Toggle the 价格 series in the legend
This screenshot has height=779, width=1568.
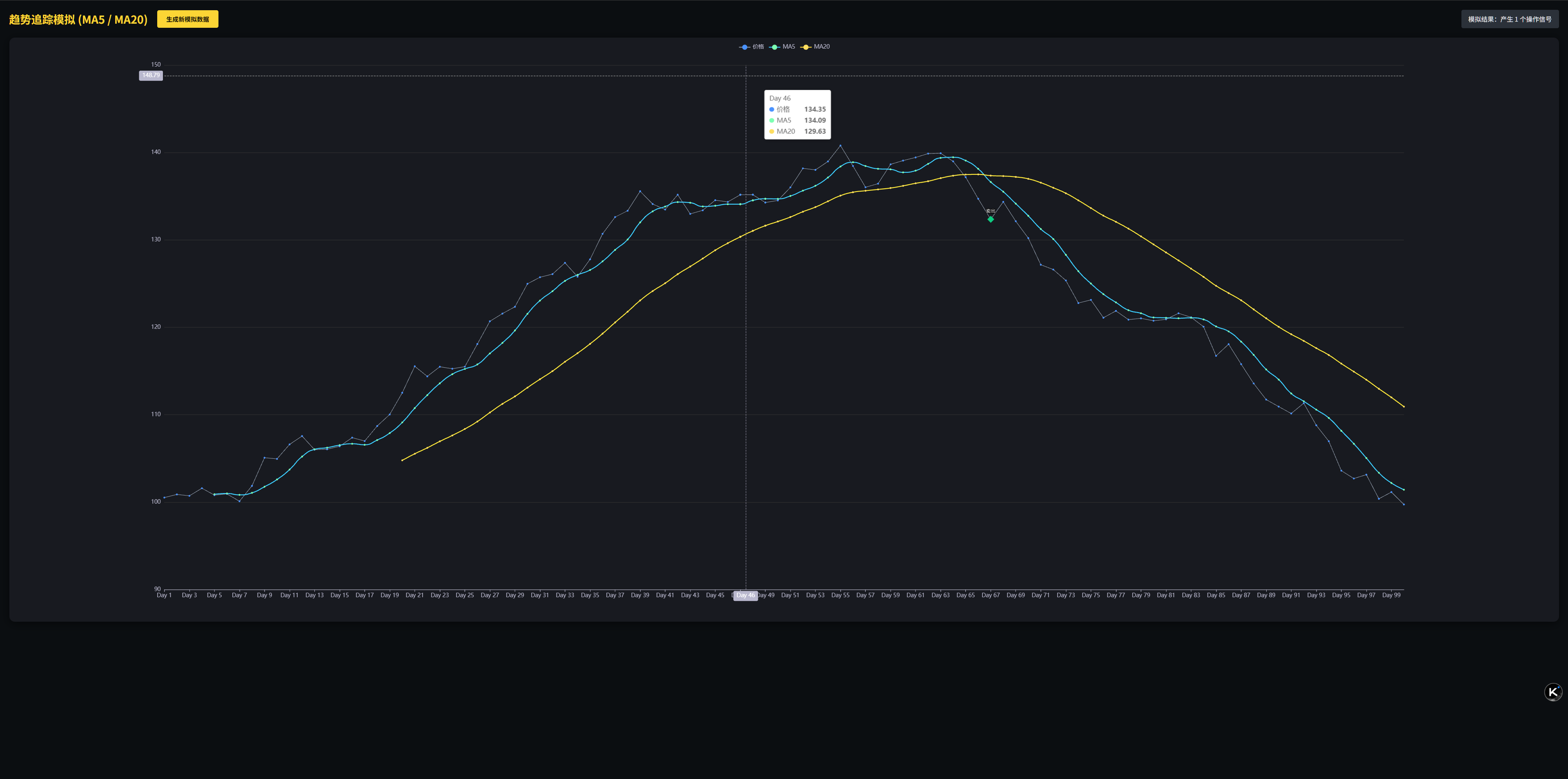[x=758, y=47]
